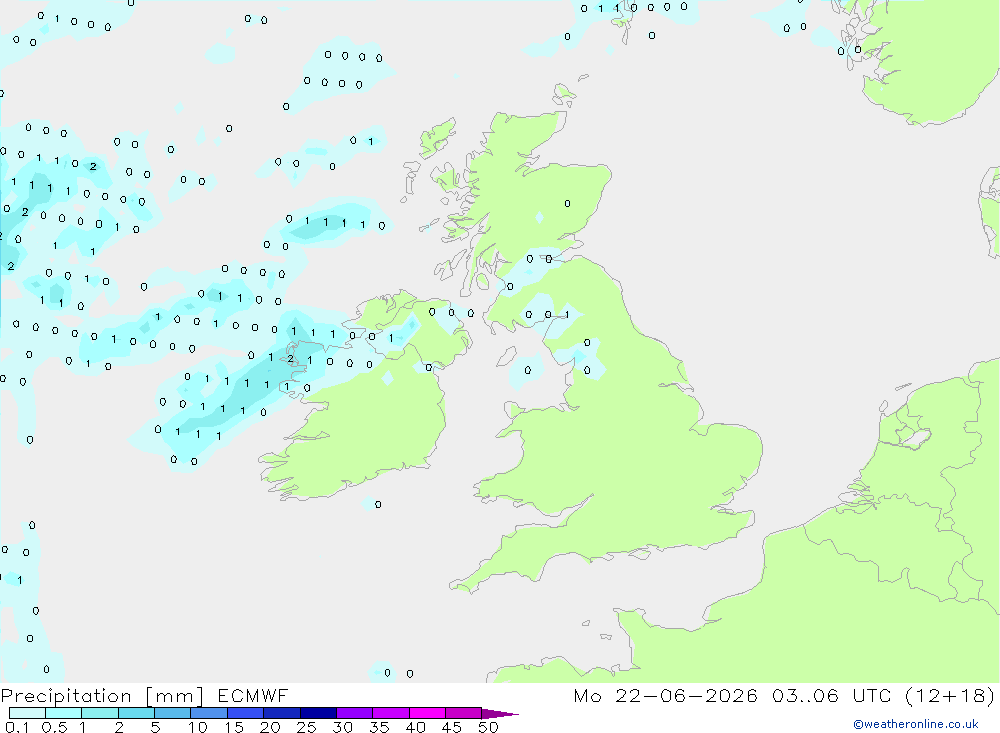Click the '0.1' legend scale label
The height and width of the screenshot is (733, 1000).
[17, 727]
